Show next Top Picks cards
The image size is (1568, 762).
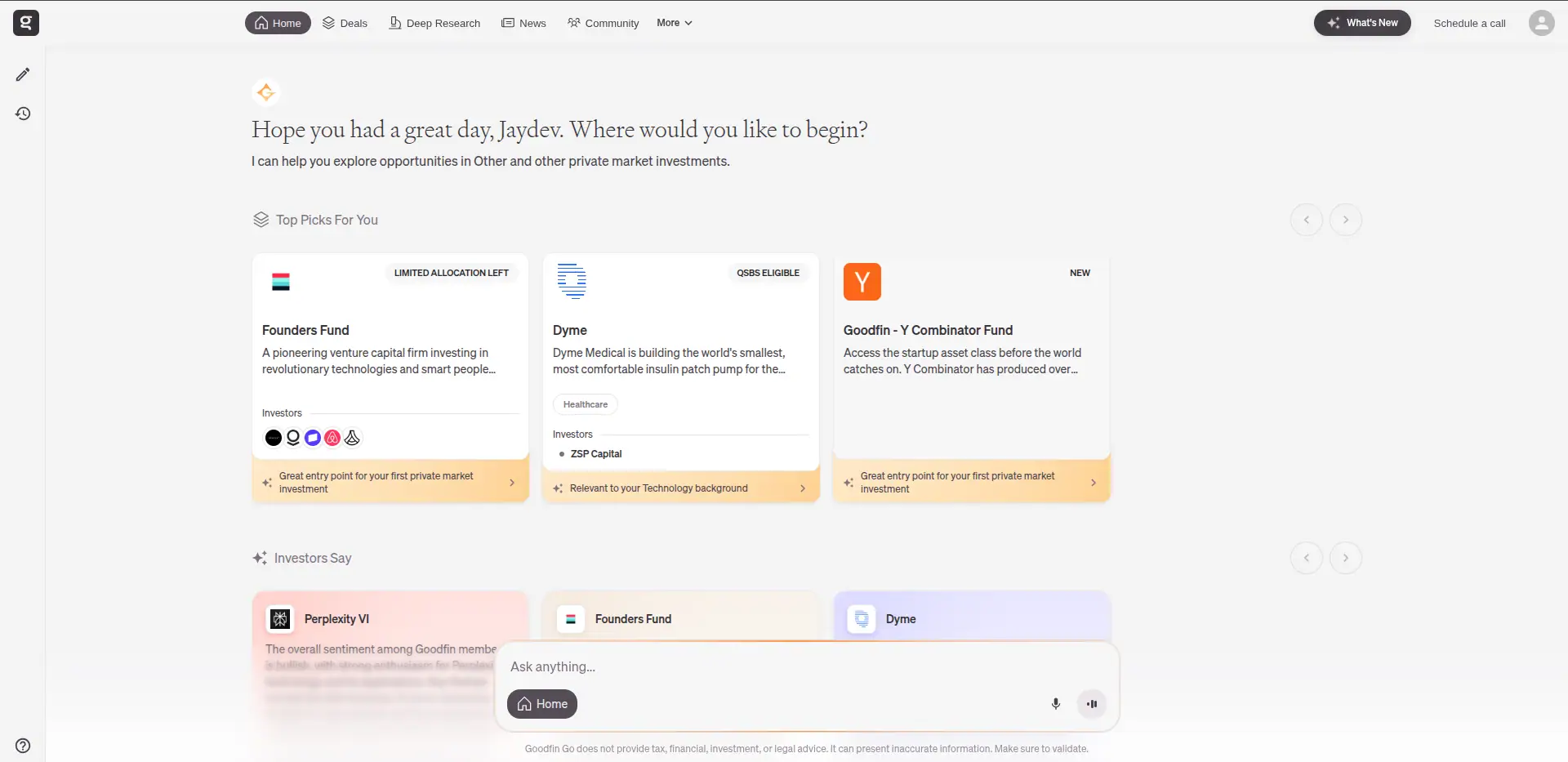[1346, 220]
